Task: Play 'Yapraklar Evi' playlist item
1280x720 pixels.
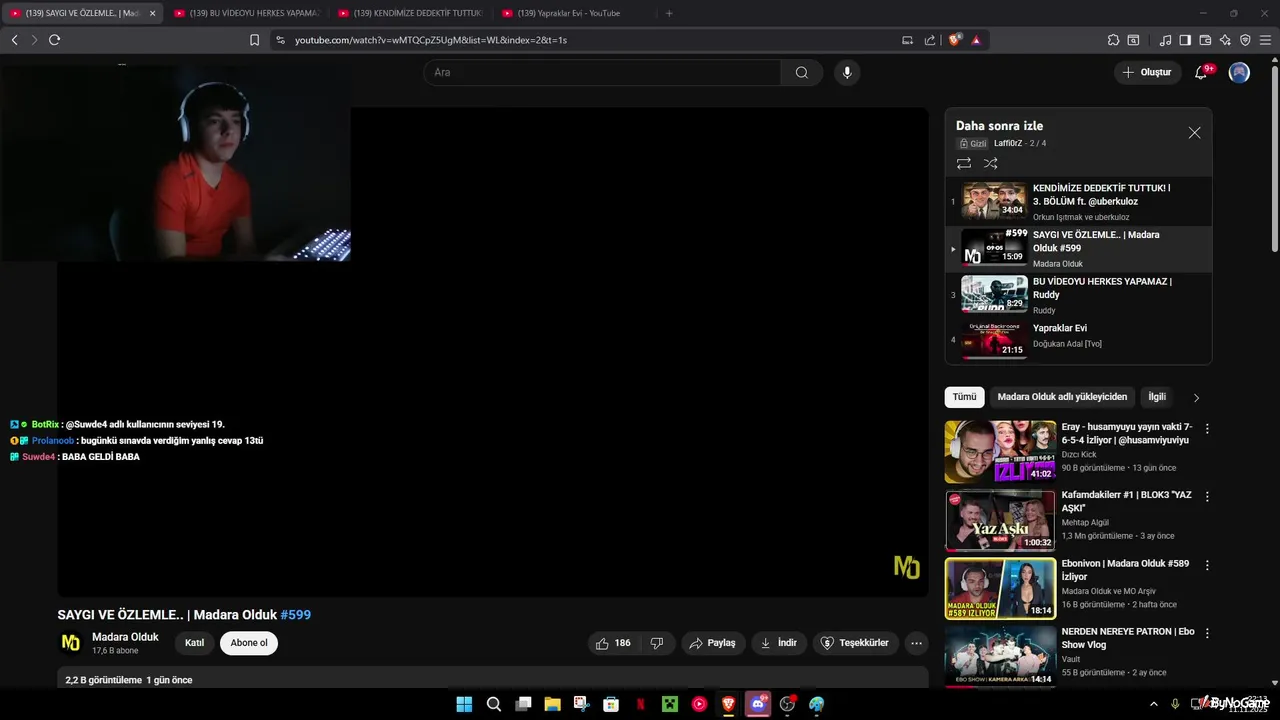Action: (x=1078, y=341)
